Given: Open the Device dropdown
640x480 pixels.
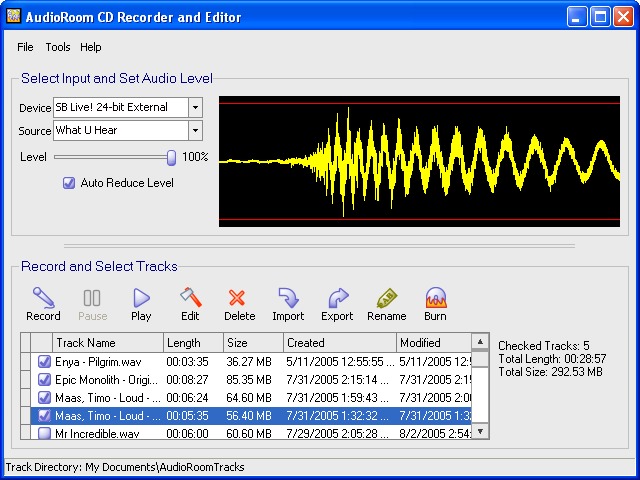Looking at the screenshot, I should tap(196, 107).
